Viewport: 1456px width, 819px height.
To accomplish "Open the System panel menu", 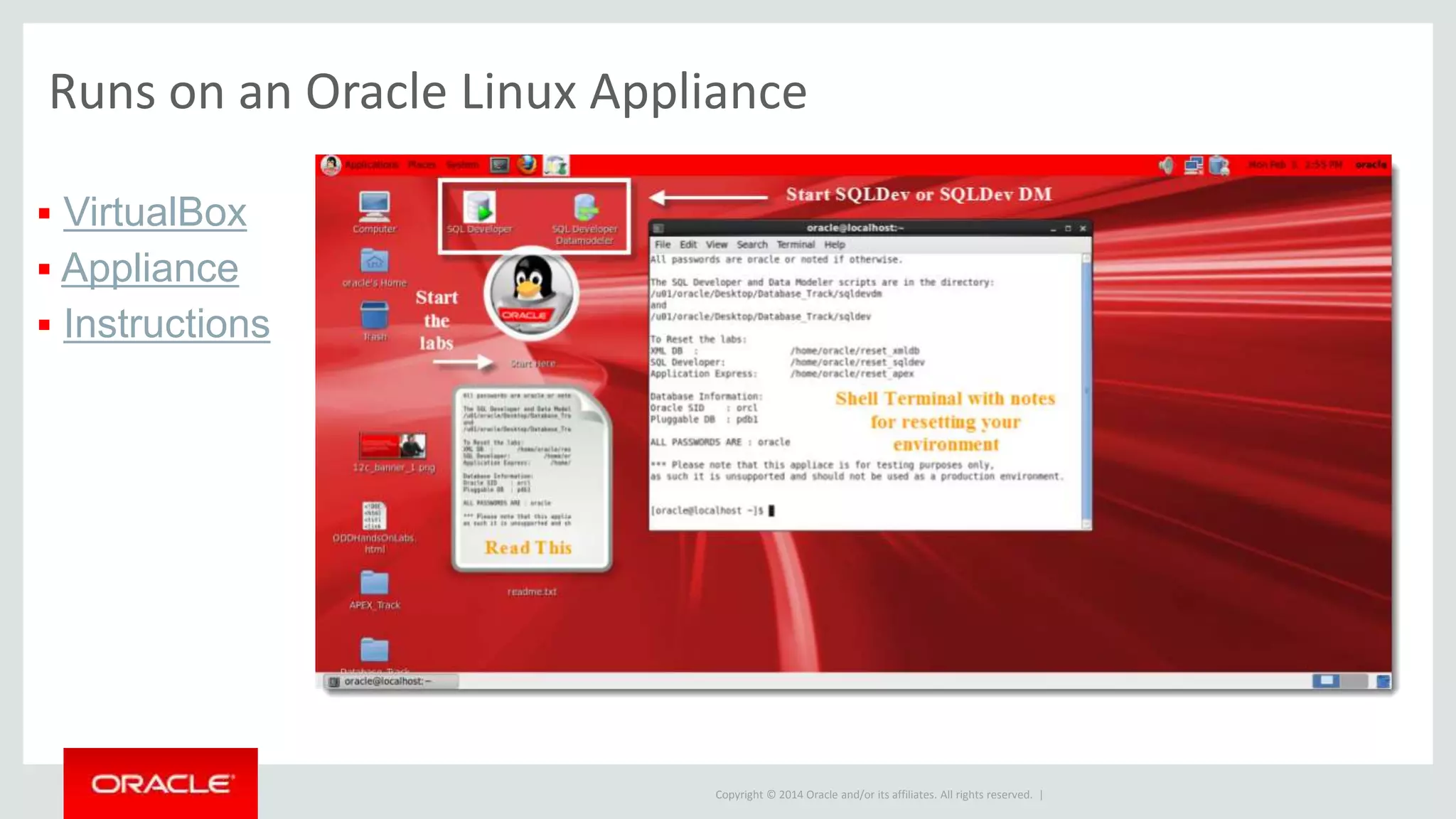I will (462, 165).
